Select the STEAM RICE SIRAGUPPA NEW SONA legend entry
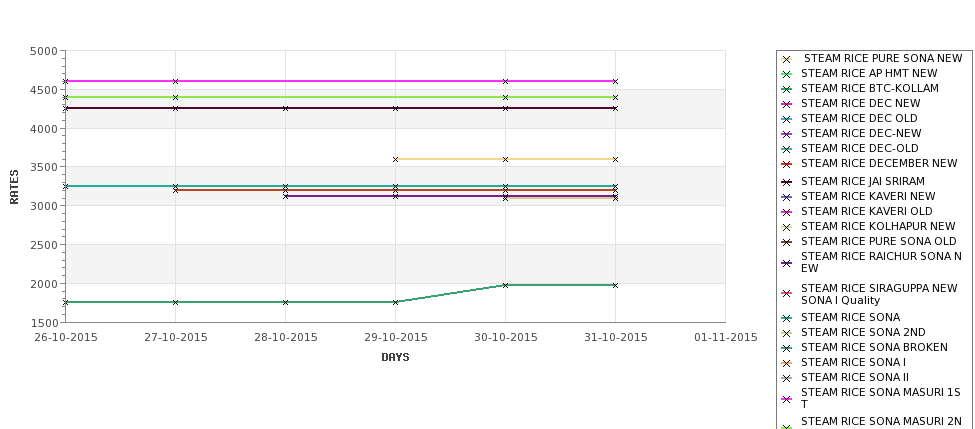Image resolution: width=975 pixels, height=429 pixels. (x=879, y=294)
